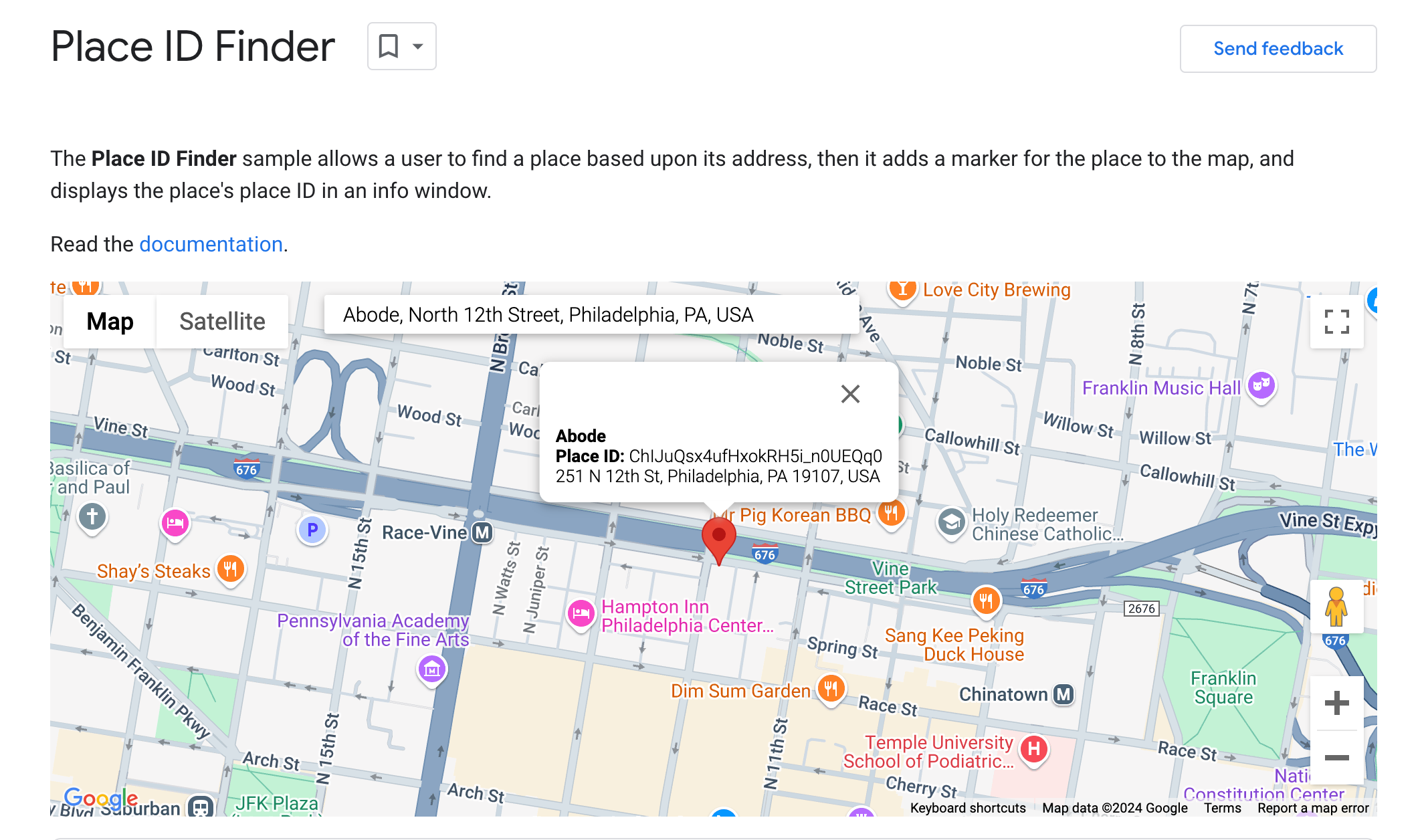
Task: Click the 251 N 12th St address text
Action: (718, 476)
